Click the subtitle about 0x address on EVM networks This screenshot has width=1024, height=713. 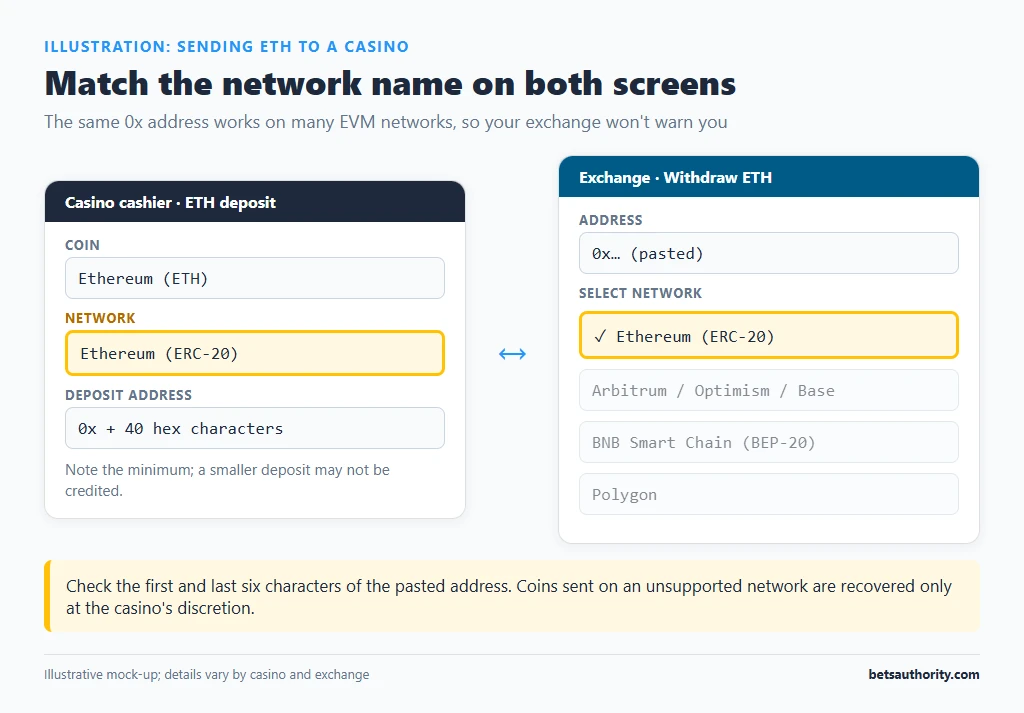point(385,122)
